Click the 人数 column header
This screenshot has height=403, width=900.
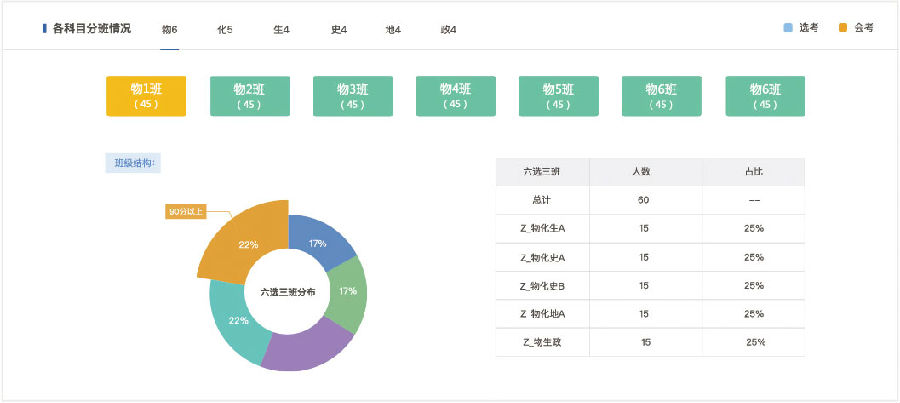point(642,171)
